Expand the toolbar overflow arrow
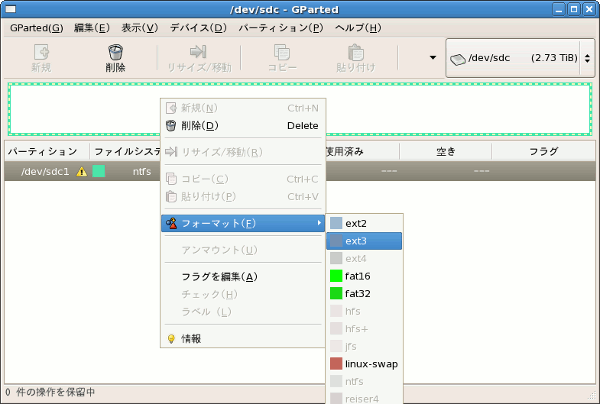Screen dimensions: 600x404 point(433,58)
